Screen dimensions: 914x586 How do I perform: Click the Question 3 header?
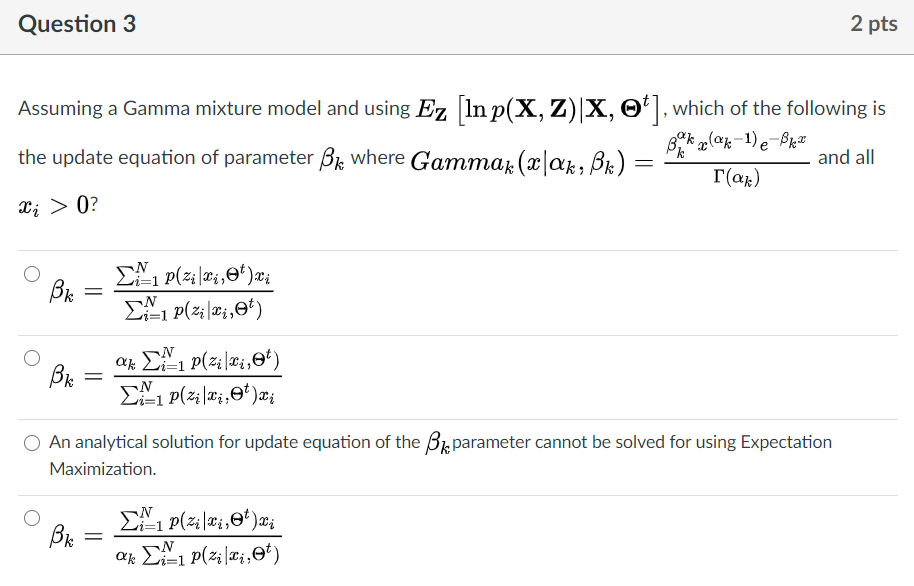click(77, 24)
